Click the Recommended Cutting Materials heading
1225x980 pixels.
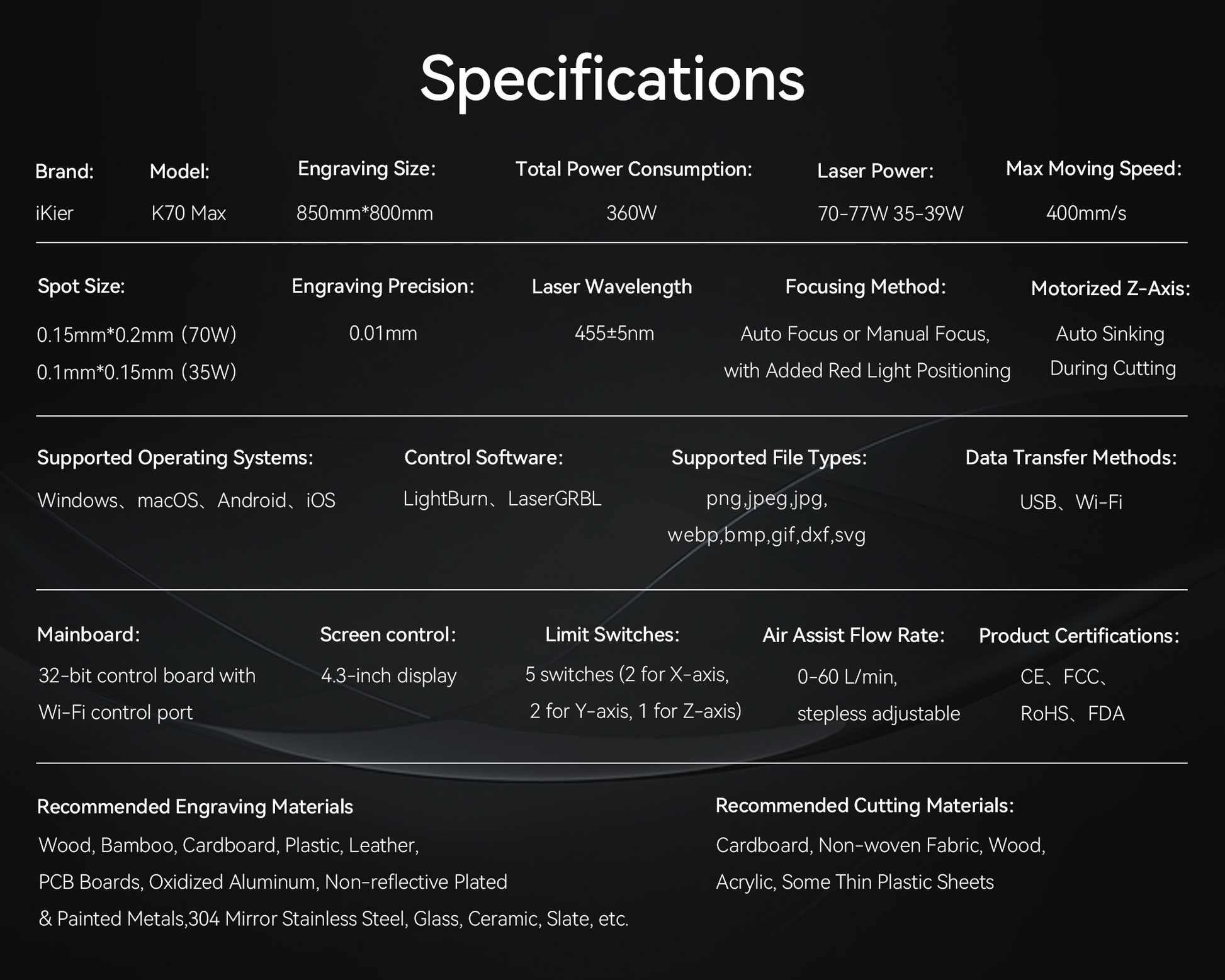(864, 806)
